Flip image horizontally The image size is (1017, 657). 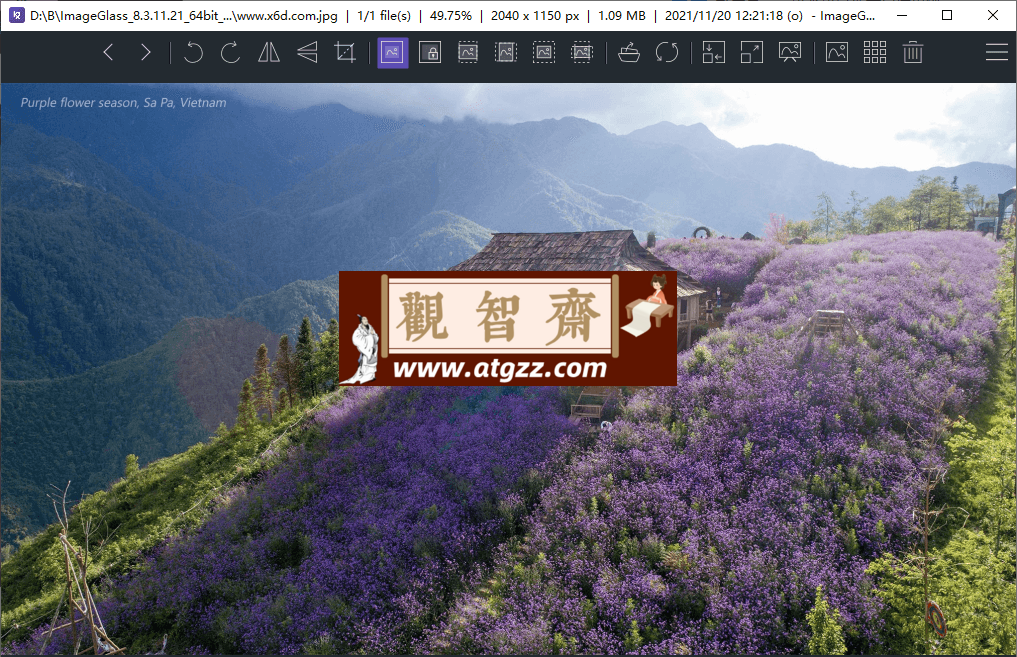[269, 53]
